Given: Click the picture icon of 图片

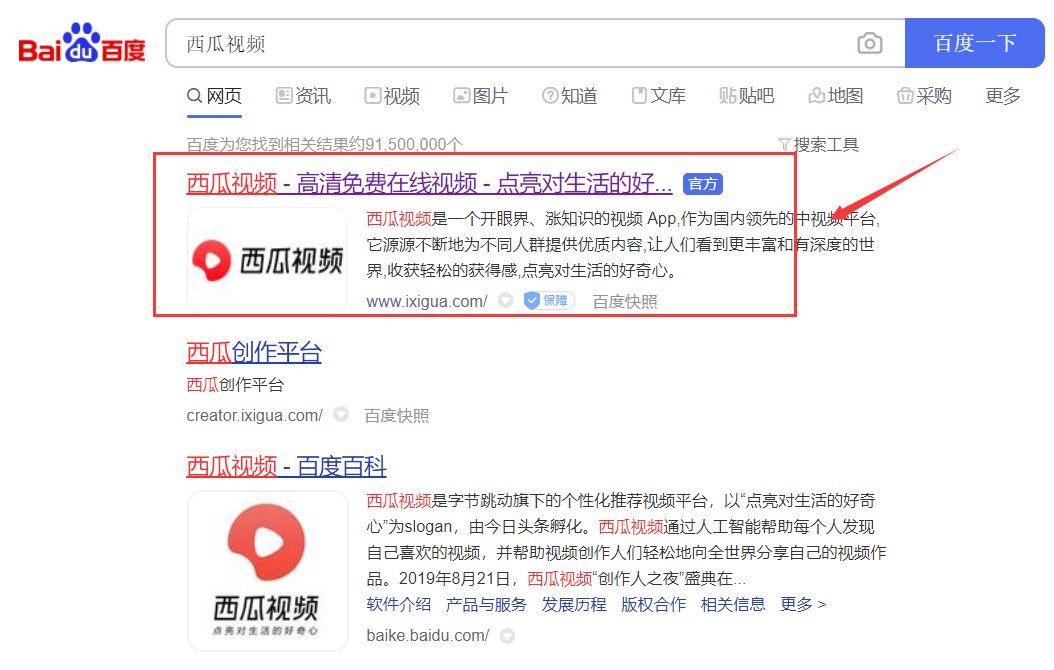Looking at the screenshot, I should tap(461, 95).
